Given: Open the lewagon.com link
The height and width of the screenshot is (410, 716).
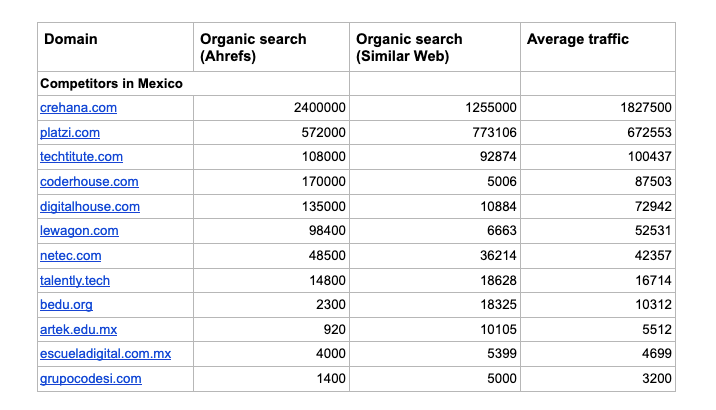Looking at the screenshot, I should point(79,231).
